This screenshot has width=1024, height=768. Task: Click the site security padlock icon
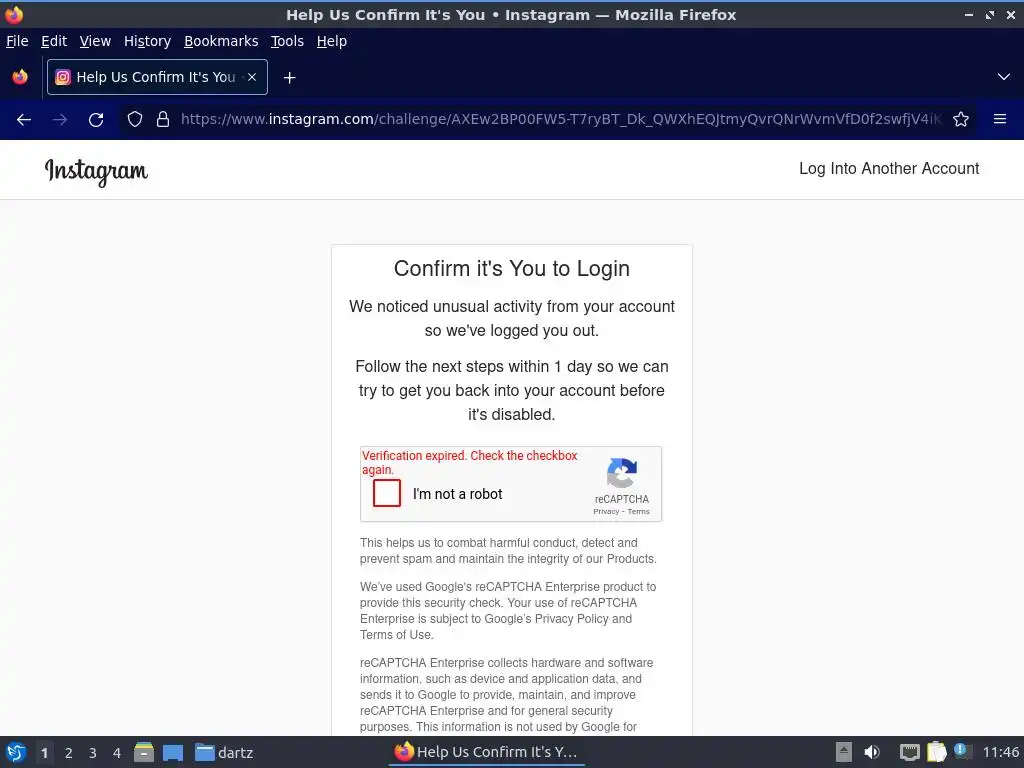[x=163, y=119]
